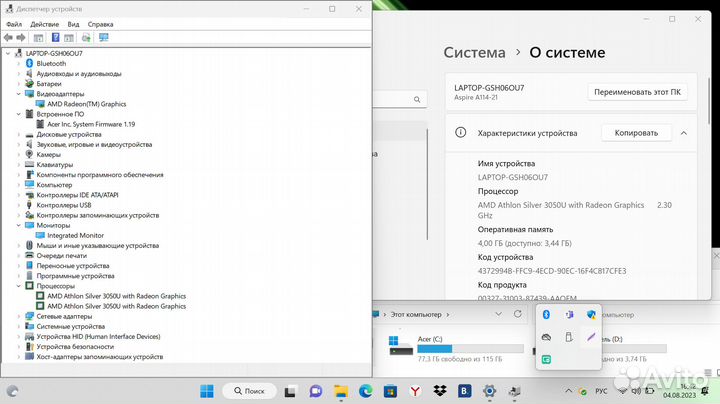The height and width of the screenshot is (404, 720).
Task: Open Dropbox from the taskbar
Action: coord(440,392)
